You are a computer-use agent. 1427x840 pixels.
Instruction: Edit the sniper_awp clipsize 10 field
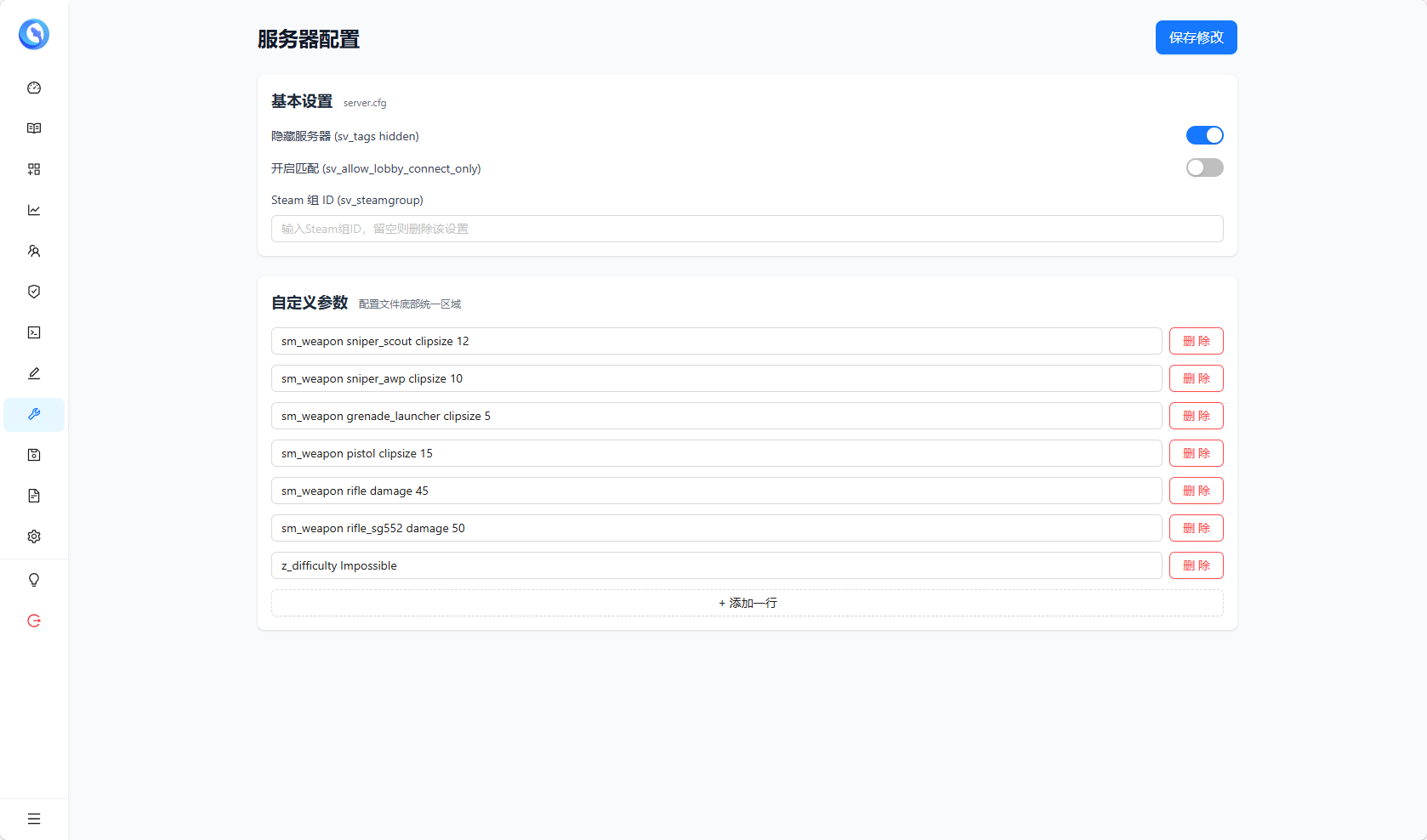(x=716, y=378)
